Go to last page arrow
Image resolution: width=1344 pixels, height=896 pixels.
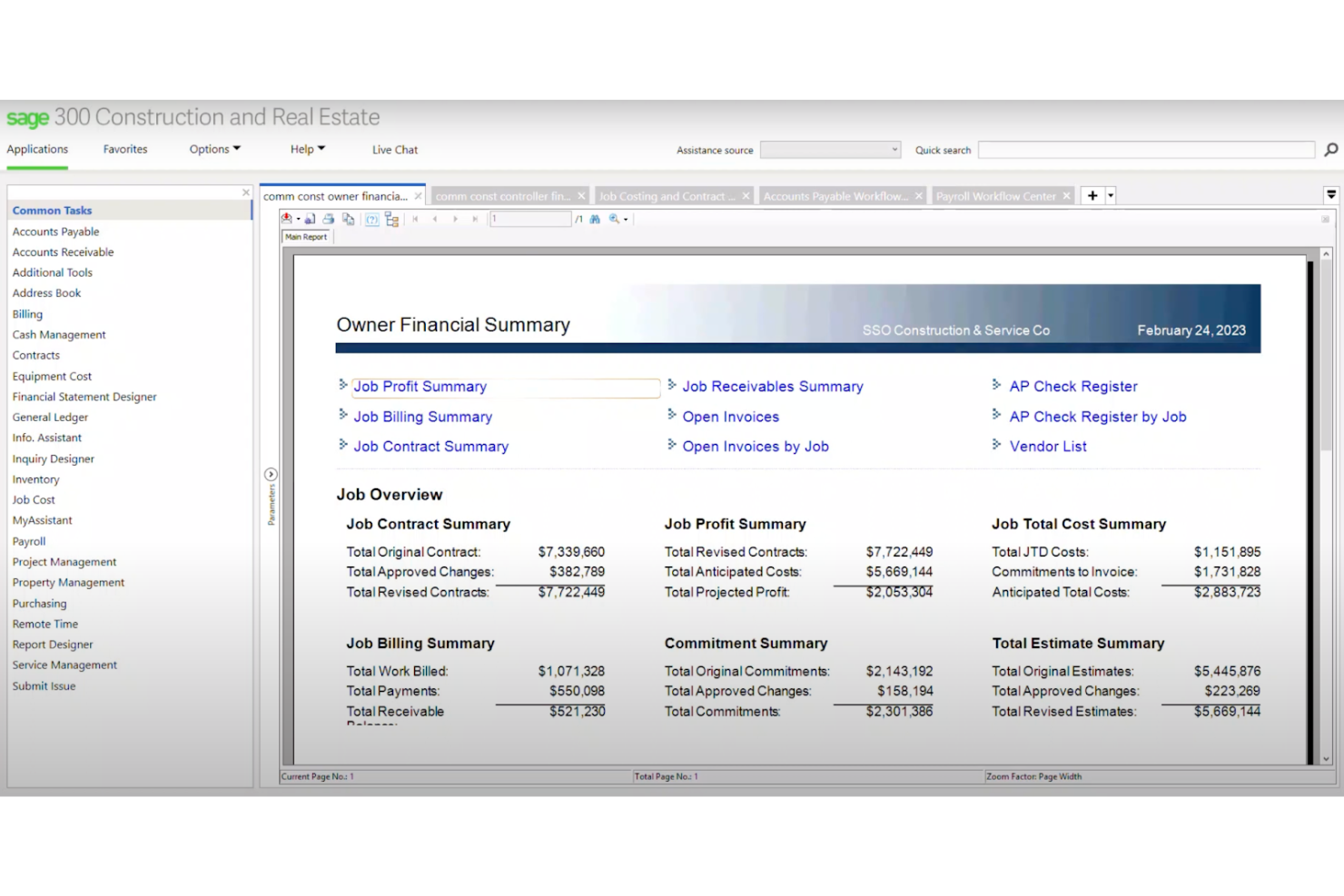coord(475,219)
